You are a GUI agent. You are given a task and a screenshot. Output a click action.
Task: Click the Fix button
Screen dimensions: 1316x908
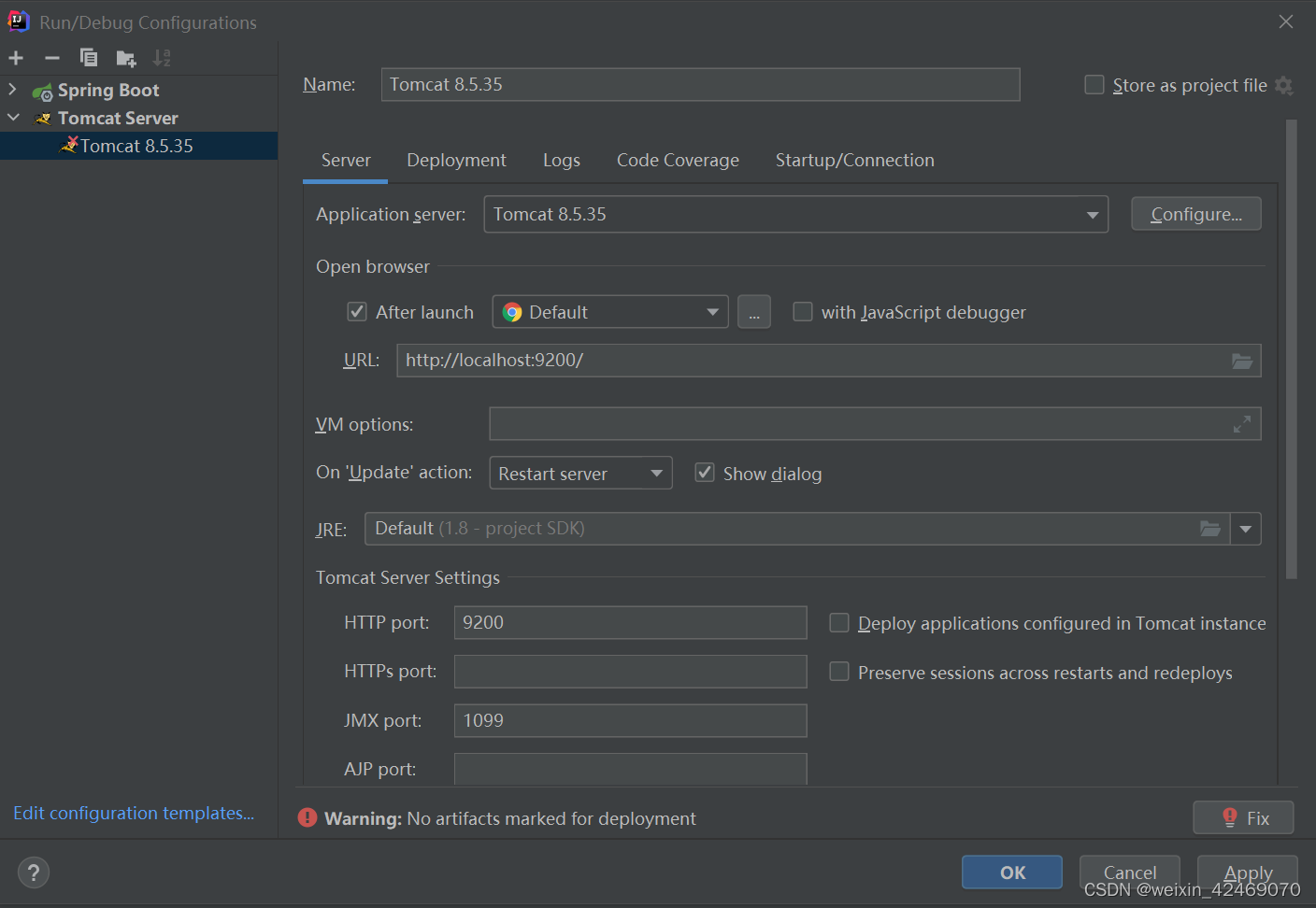pos(1244,817)
